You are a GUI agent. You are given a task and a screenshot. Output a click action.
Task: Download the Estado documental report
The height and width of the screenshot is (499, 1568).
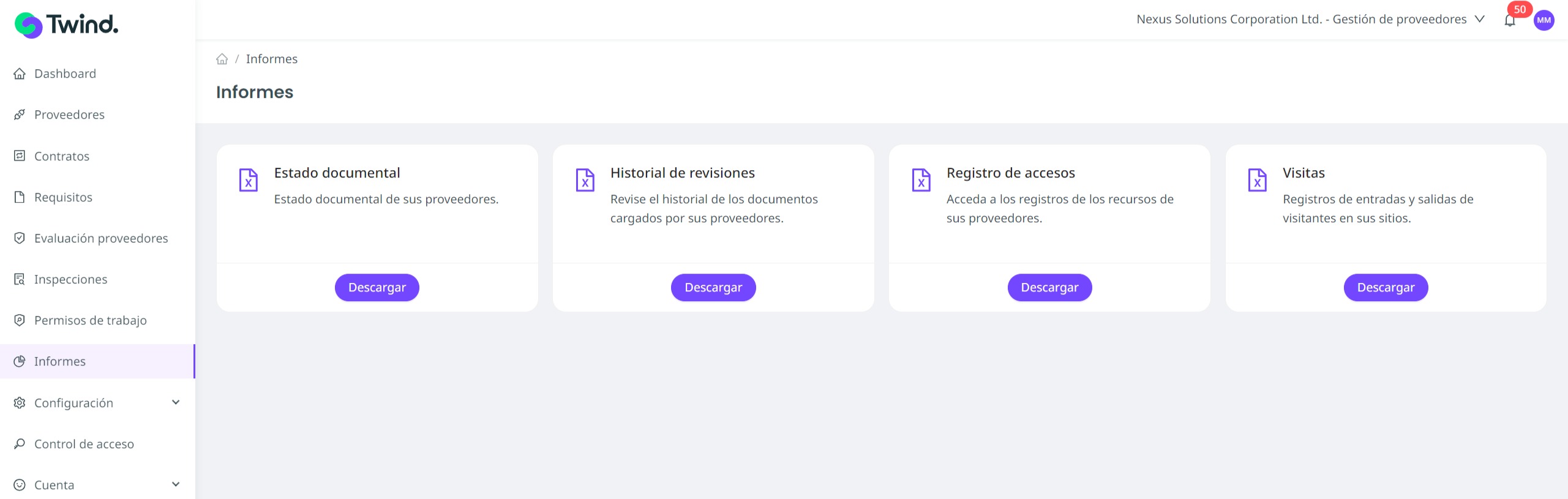(x=377, y=287)
